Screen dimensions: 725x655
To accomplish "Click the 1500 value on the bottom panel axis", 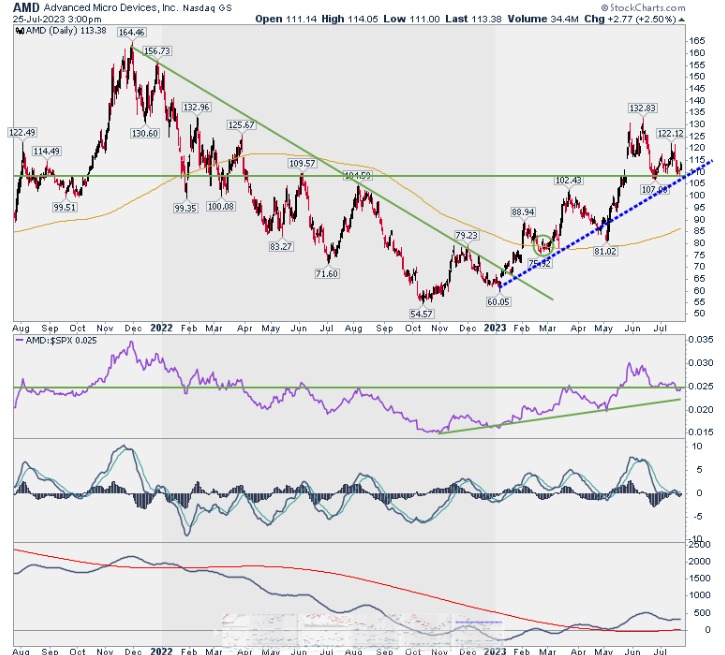I will click(700, 578).
